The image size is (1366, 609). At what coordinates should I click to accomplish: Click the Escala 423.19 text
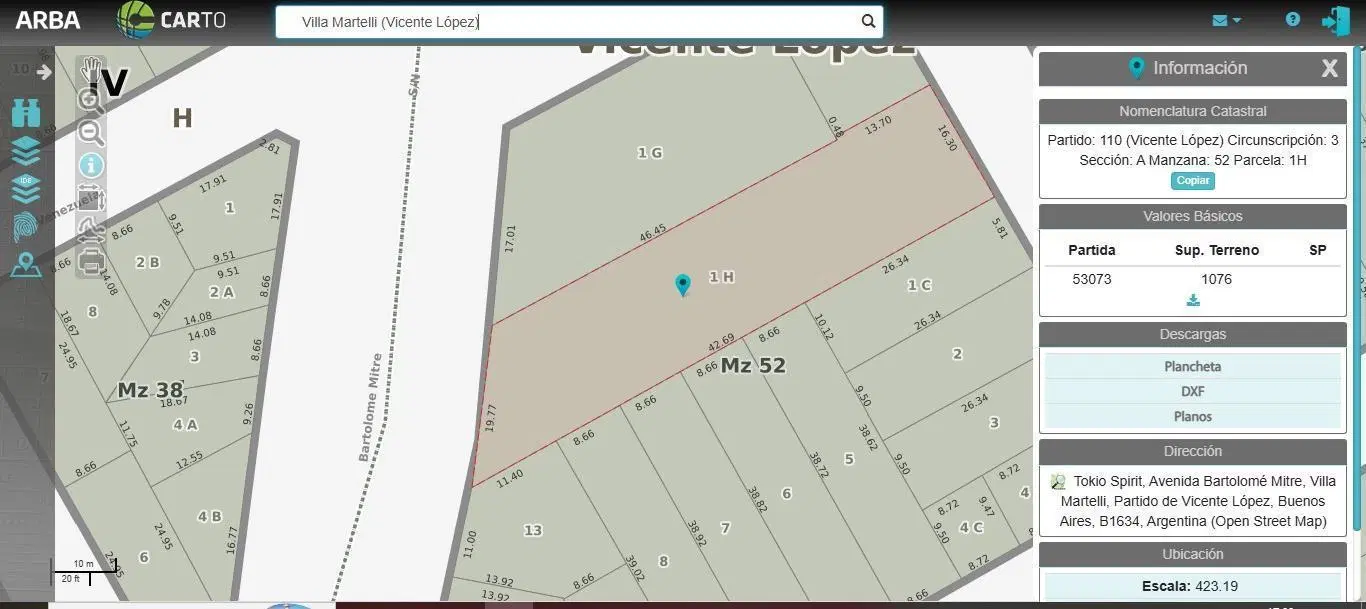(x=1192, y=586)
